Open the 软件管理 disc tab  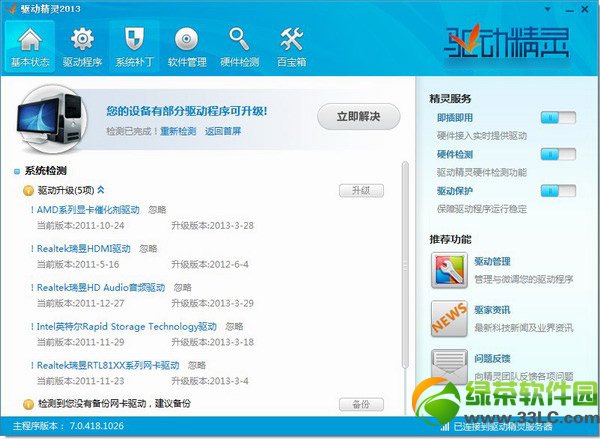pos(187,46)
